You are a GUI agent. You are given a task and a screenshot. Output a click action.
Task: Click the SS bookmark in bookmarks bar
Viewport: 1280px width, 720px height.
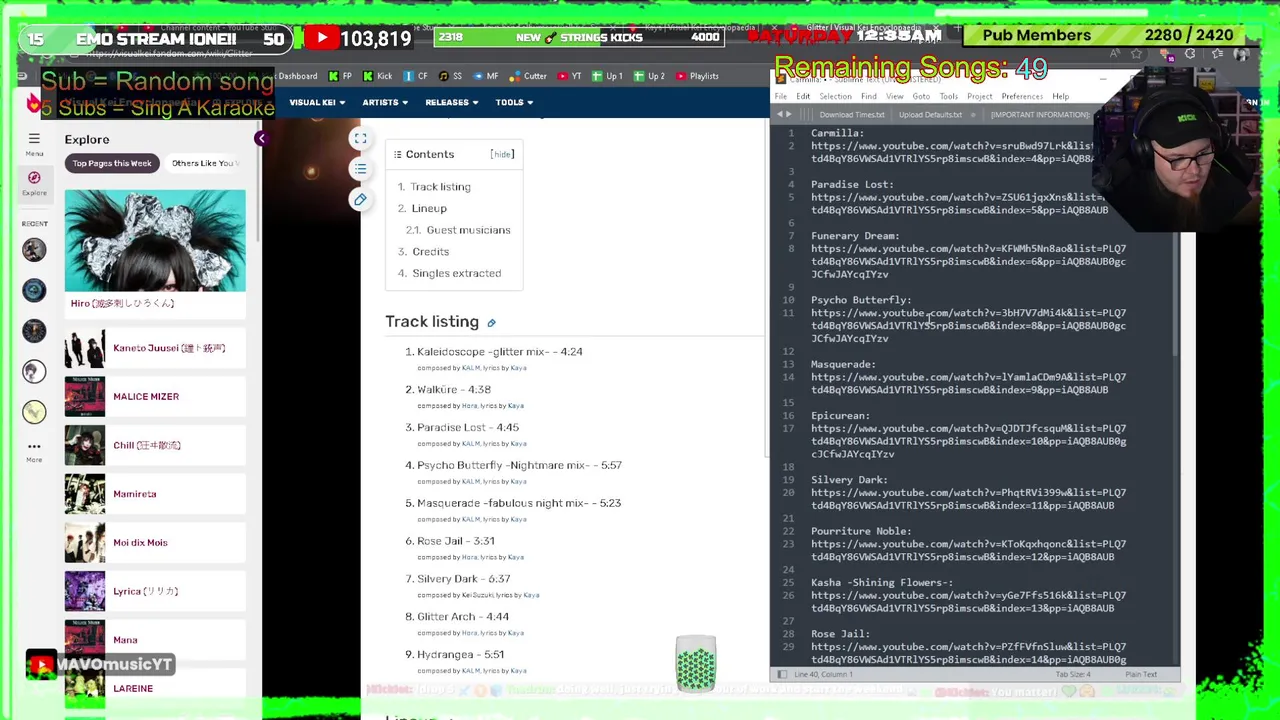pos(451,76)
